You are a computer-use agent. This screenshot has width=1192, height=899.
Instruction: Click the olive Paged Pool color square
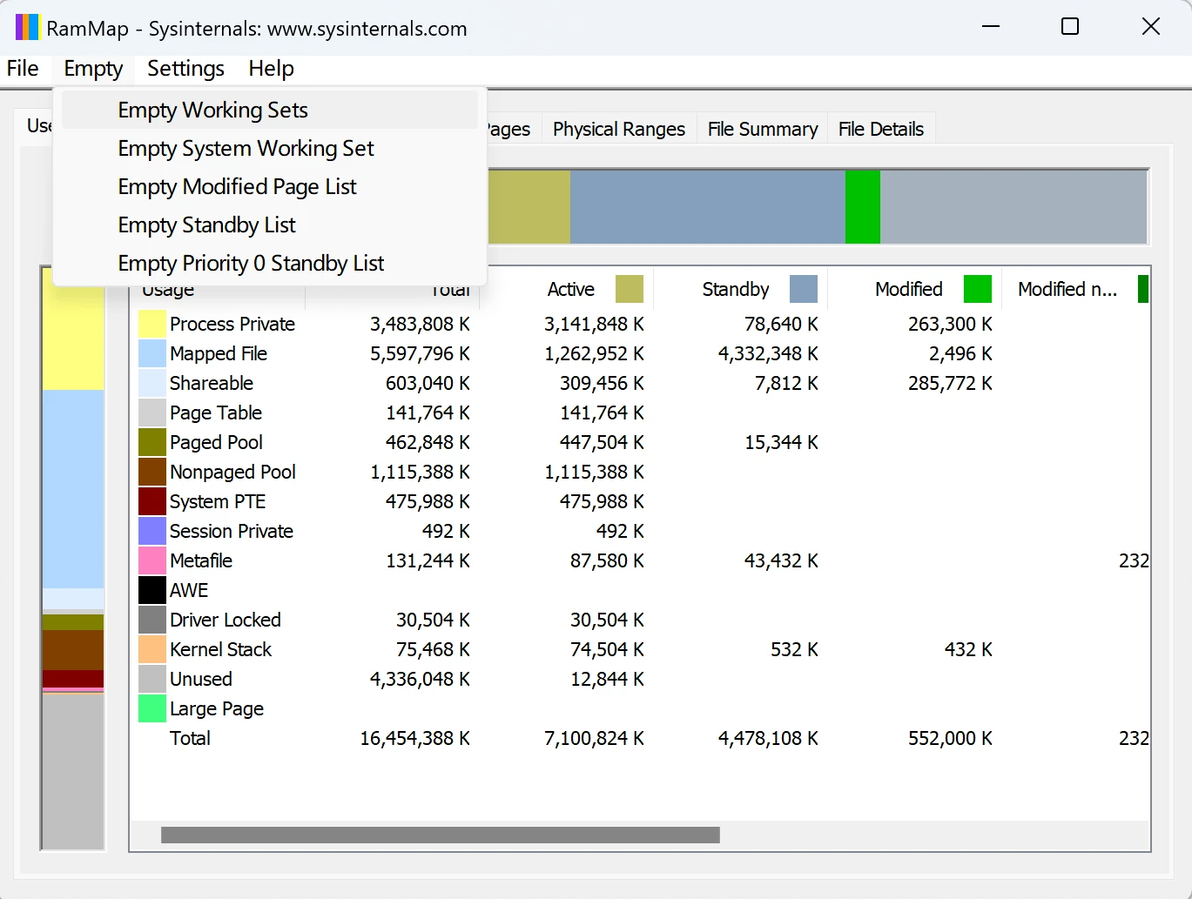[x=152, y=442]
